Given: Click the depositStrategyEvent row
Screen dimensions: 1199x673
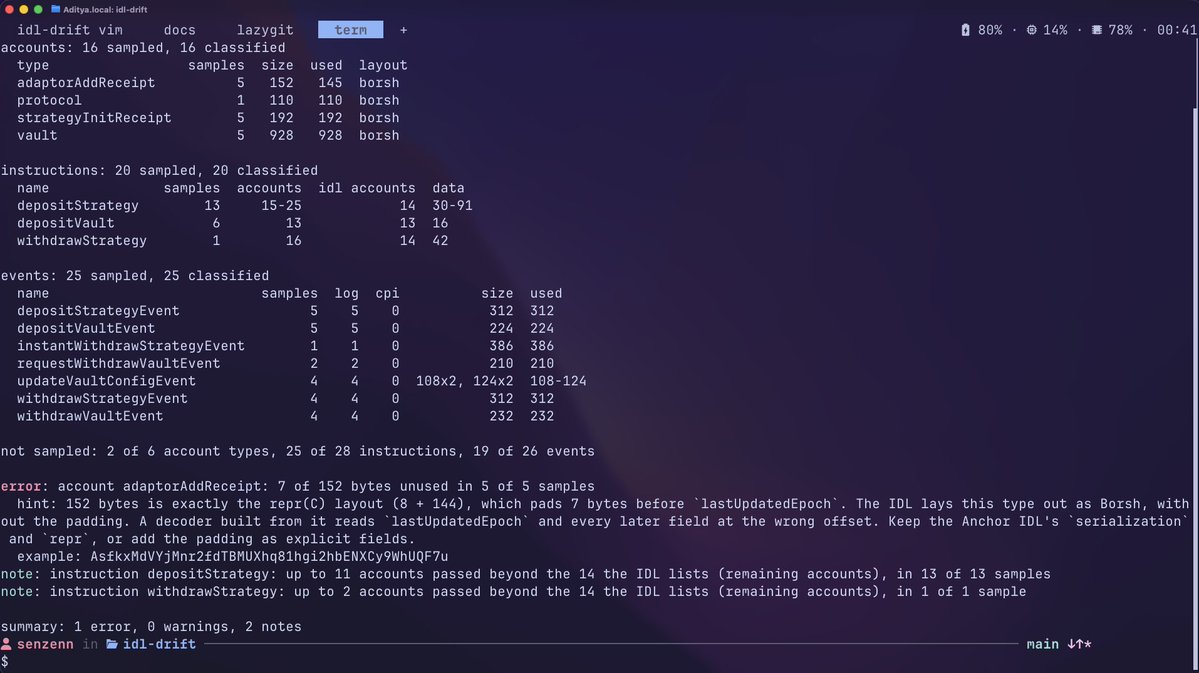Looking at the screenshot, I should click(x=285, y=311).
